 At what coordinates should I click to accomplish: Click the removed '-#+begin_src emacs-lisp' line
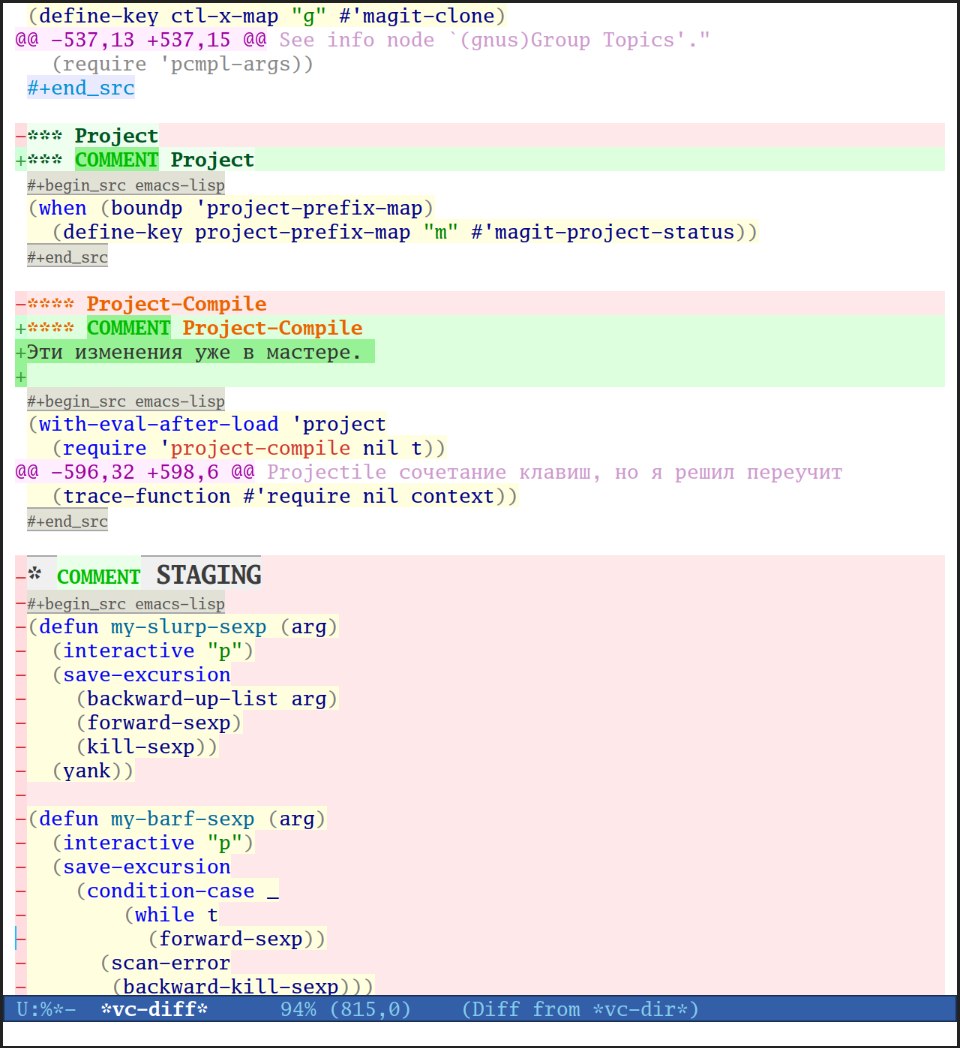[120, 604]
